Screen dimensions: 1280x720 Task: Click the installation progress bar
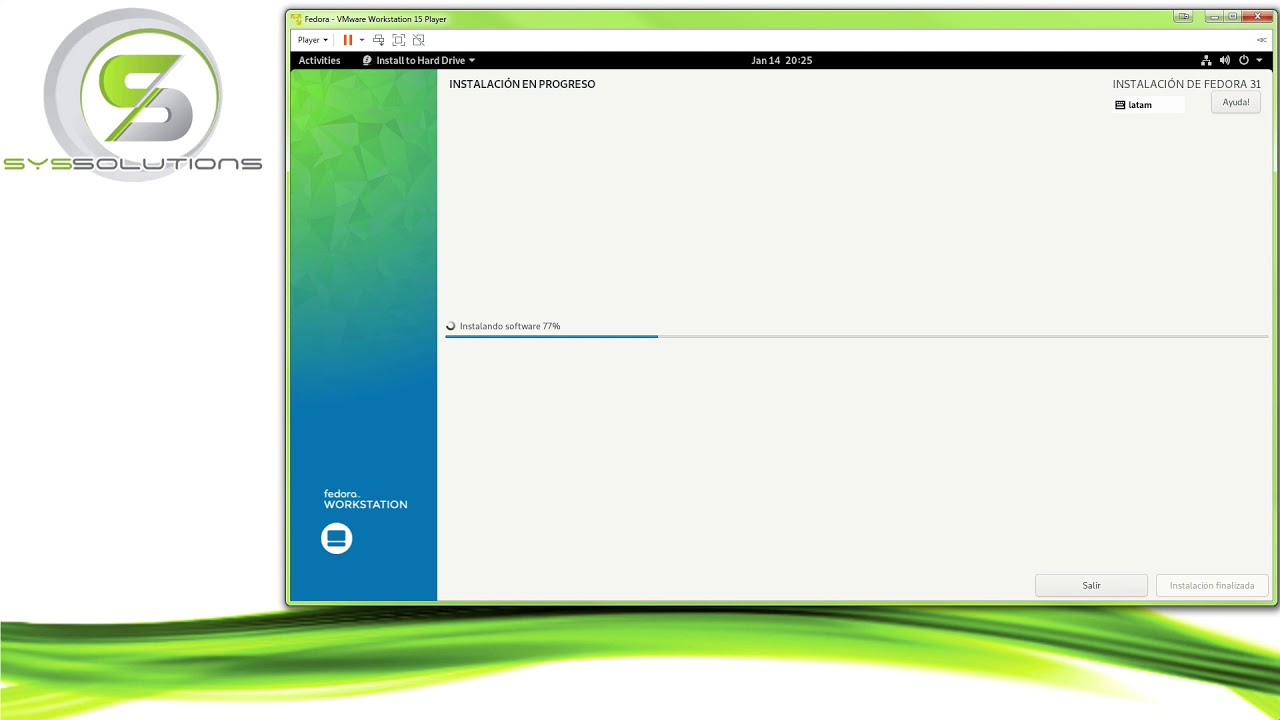pos(857,337)
